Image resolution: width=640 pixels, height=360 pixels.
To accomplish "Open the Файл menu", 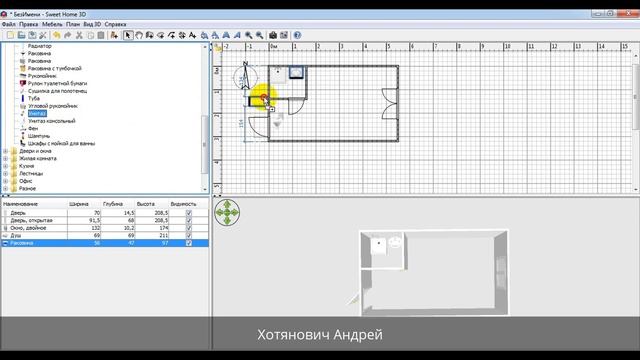I will pyautogui.click(x=9, y=24).
